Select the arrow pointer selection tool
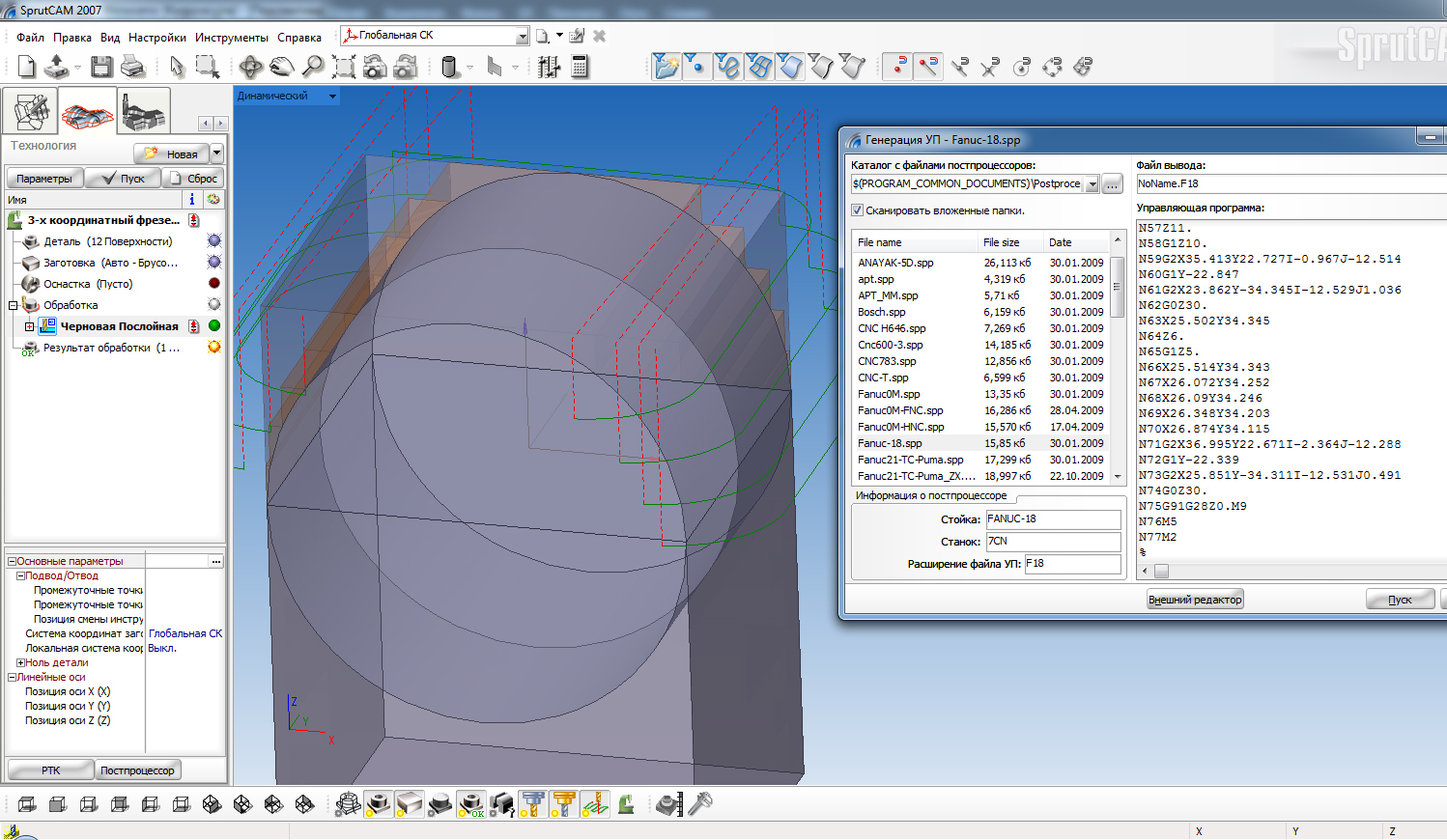1447x840 pixels. point(177,67)
